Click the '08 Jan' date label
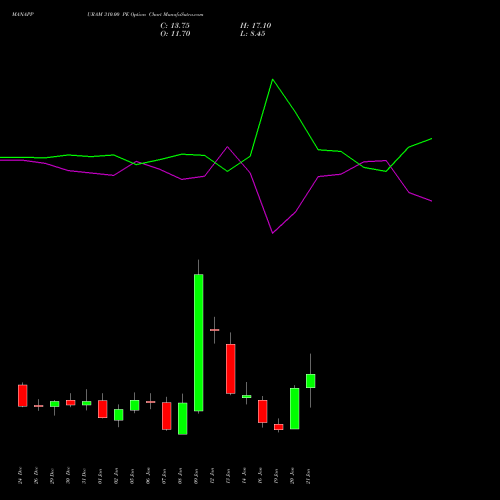The image size is (500, 500). click(x=180, y=476)
